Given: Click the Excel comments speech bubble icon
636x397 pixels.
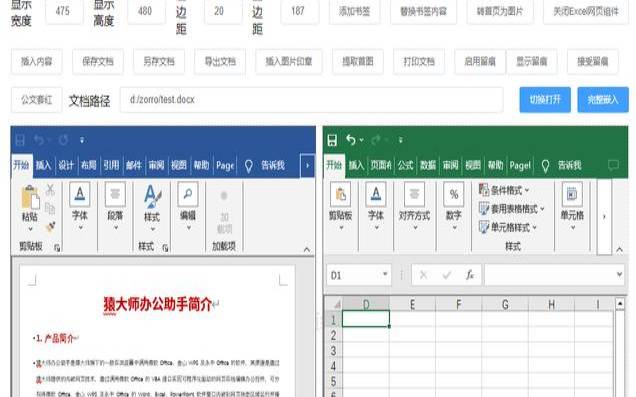Looking at the screenshot, I should [x=613, y=165].
